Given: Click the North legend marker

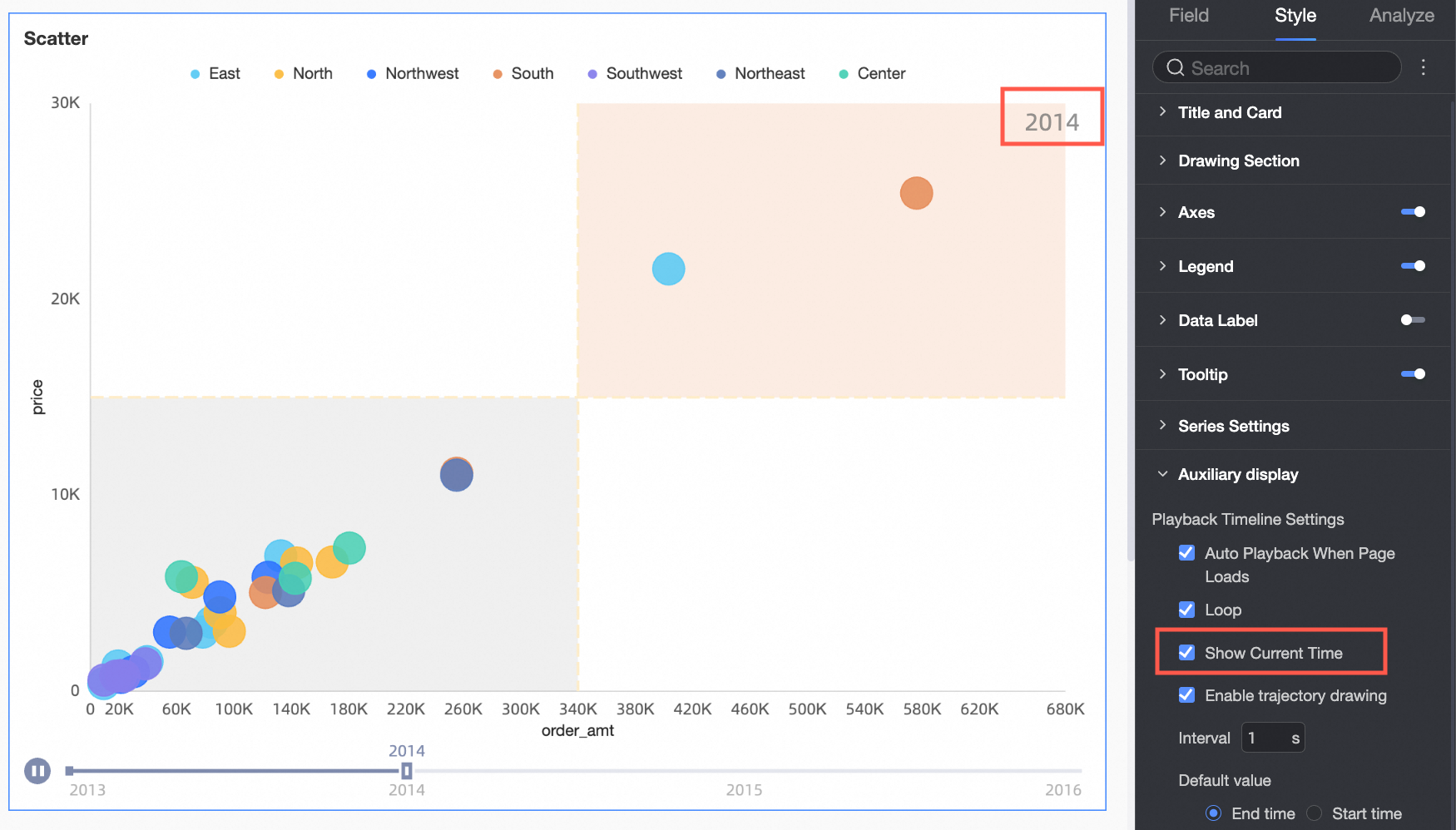Looking at the screenshot, I should pyautogui.click(x=279, y=74).
